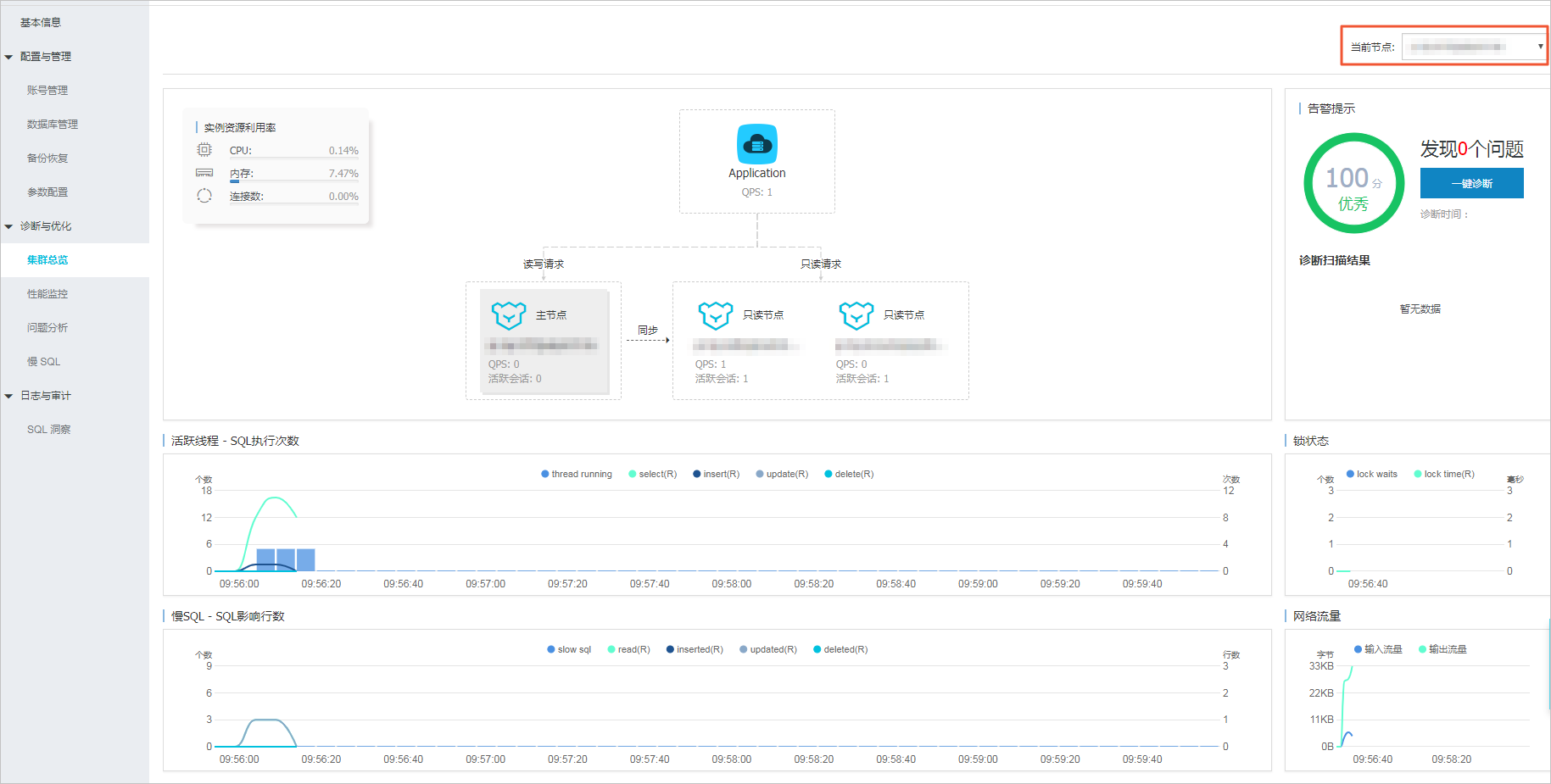Toggle update(R) legend series
The height and width of the screenshot is (784, 1551).
pos(782,474)
